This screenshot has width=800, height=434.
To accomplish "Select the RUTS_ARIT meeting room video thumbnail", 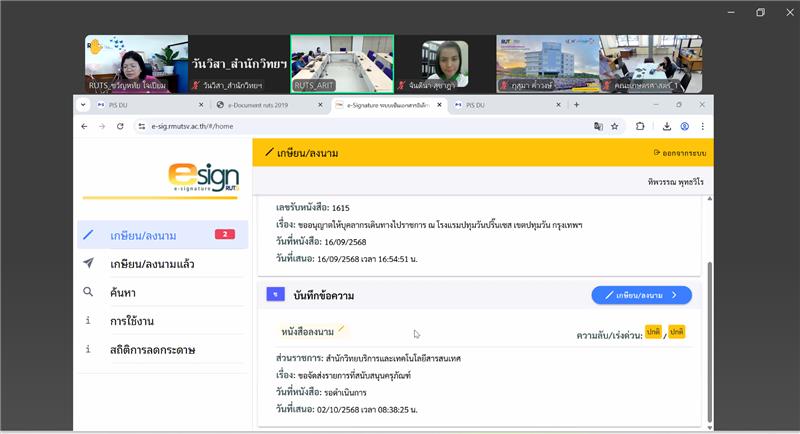I will click(x=342, y=62).
